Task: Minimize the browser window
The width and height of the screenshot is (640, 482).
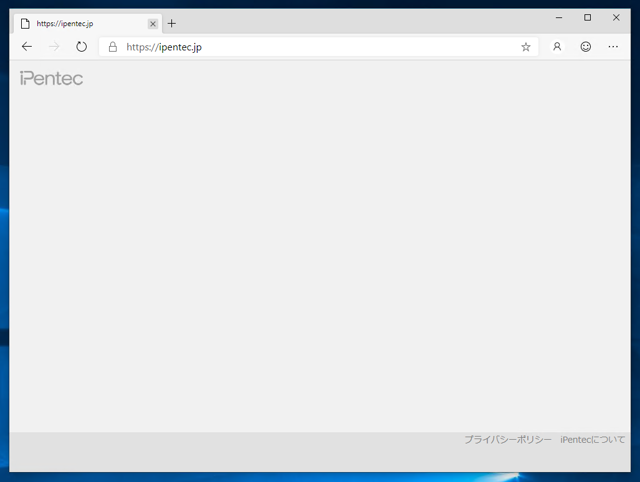Action: coord(559,18)
